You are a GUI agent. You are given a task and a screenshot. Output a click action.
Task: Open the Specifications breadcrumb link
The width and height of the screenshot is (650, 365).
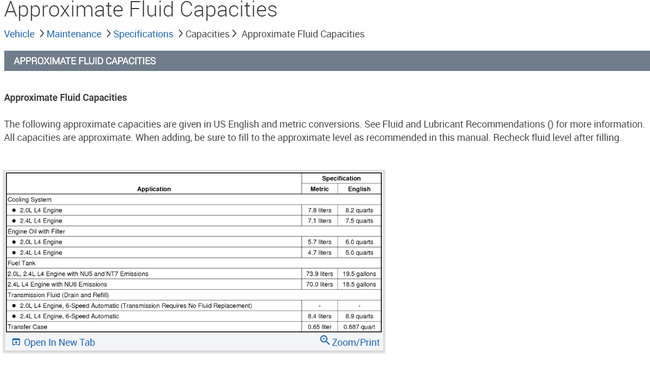(x=143, y=34)
